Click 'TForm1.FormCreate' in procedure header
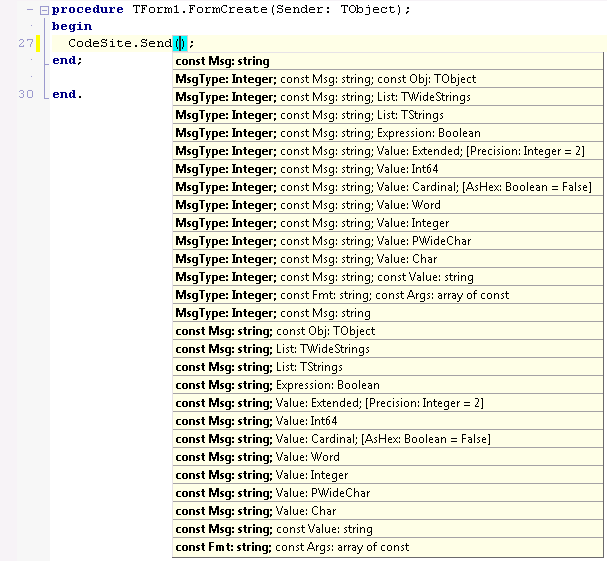This screenshot has height=561, width=607. 200,9
